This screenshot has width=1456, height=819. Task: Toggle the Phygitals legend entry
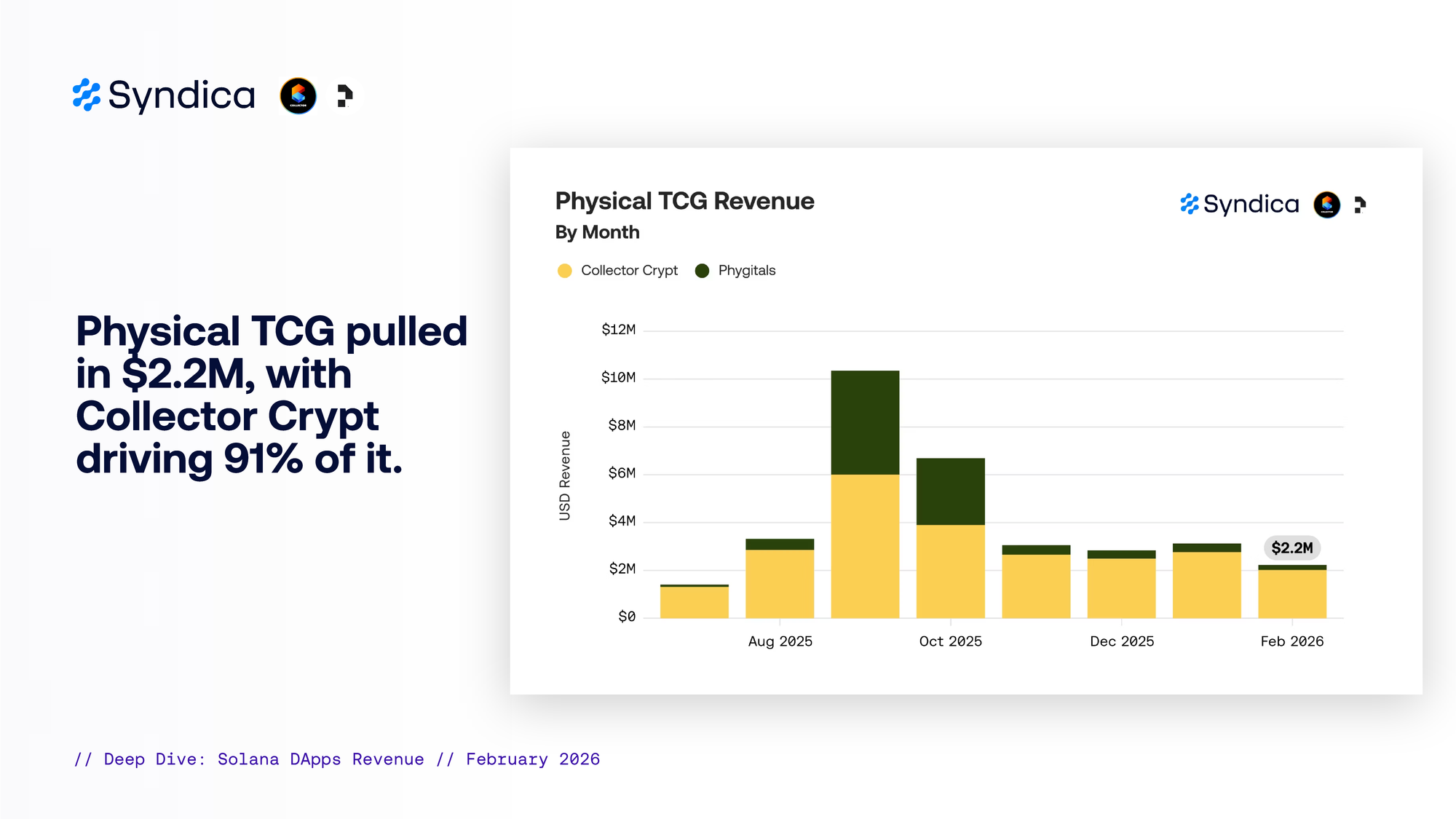pos(746,271)
